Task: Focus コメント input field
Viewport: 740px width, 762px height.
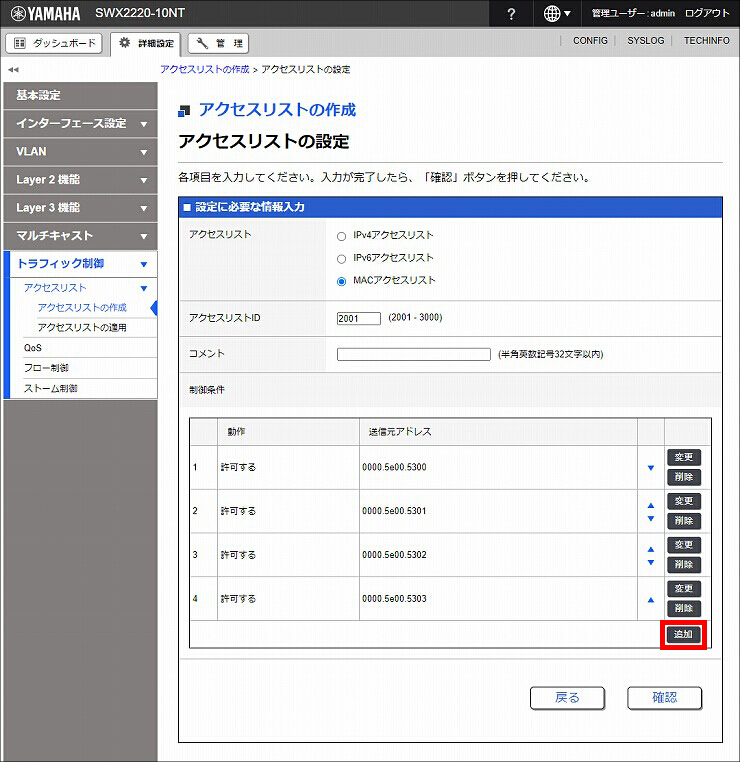Action: click(413, 354)
